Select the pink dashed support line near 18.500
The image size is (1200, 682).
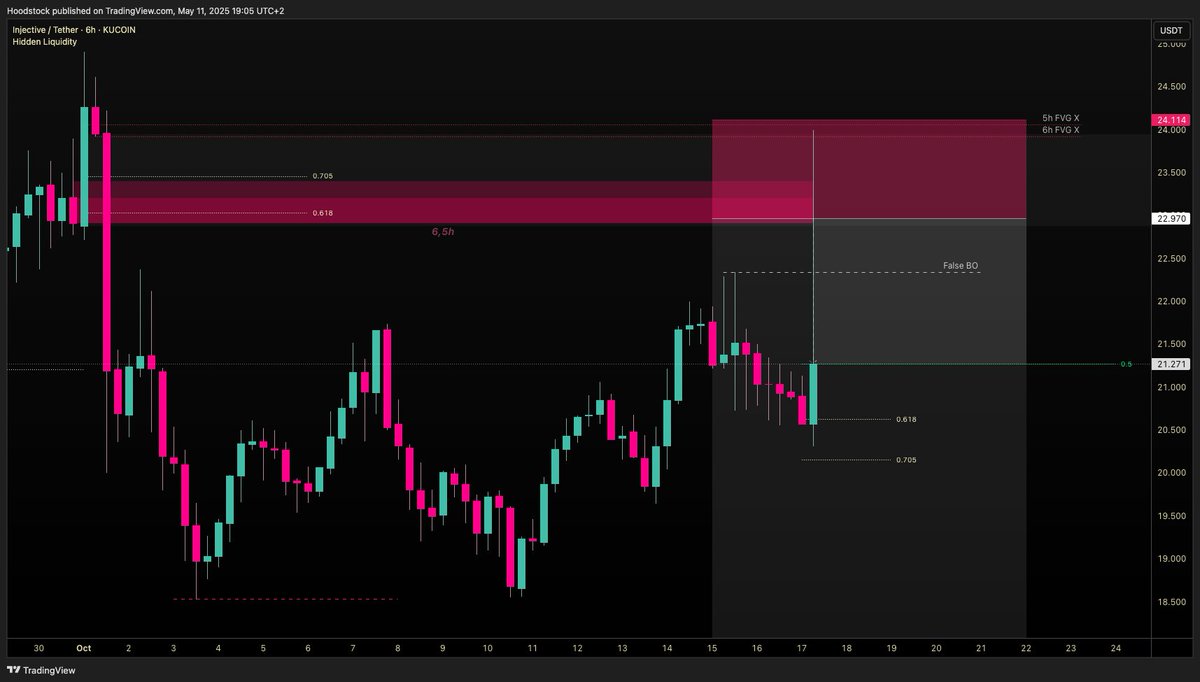tap(286, 599)
